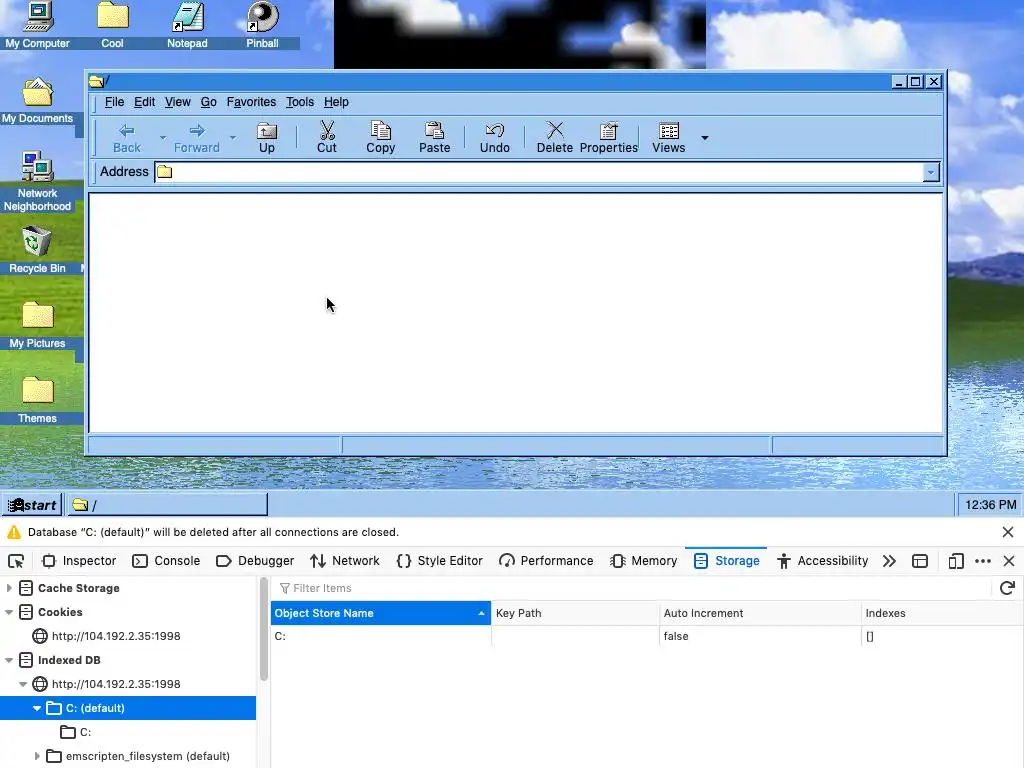Screen dimensions: 1024x768
Task: Click the Paste toolbar button
Action: tap(434, 138)
